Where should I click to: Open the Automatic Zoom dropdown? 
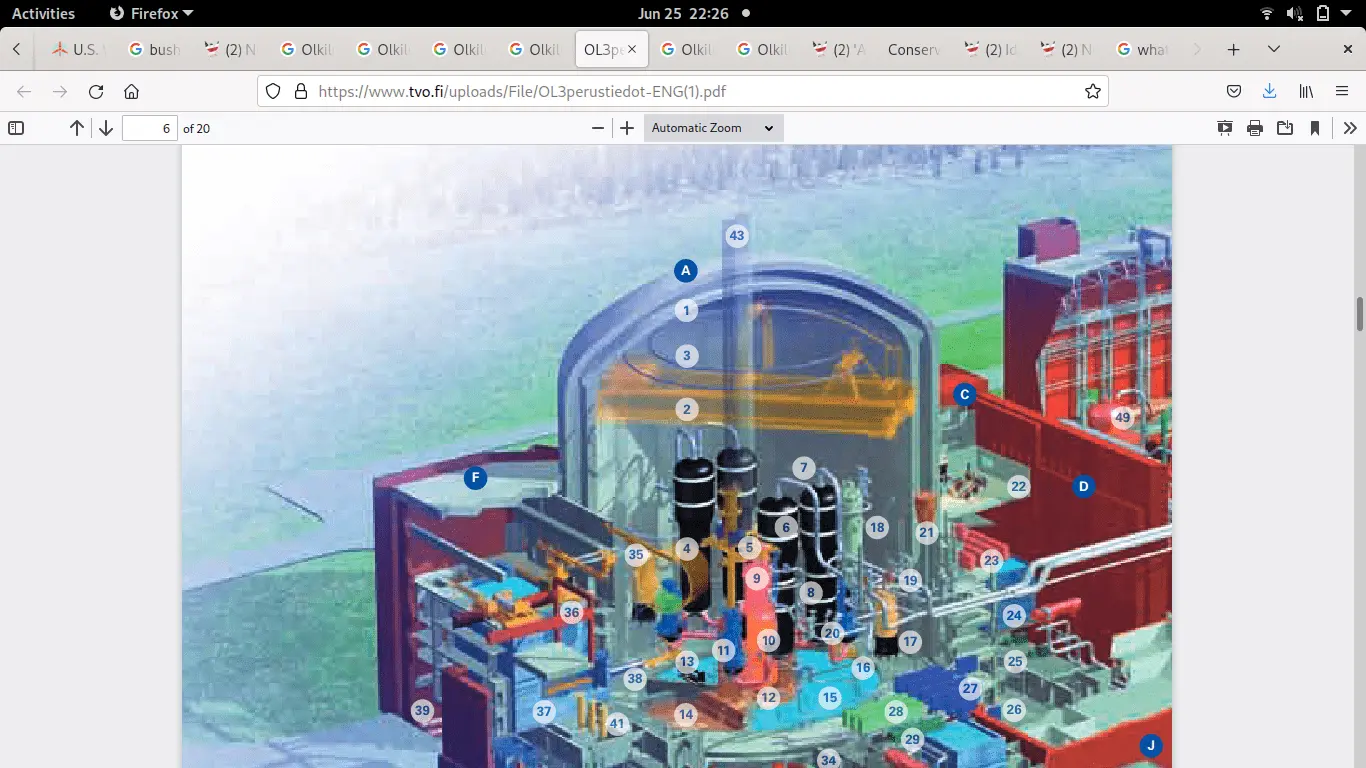pyautogui.click(x=712, y=128)
